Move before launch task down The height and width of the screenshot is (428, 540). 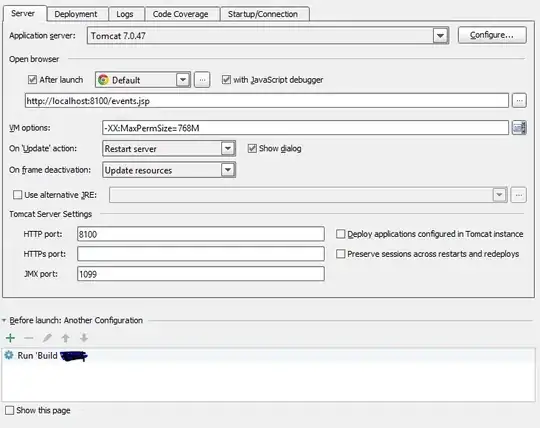coord(84,338)
